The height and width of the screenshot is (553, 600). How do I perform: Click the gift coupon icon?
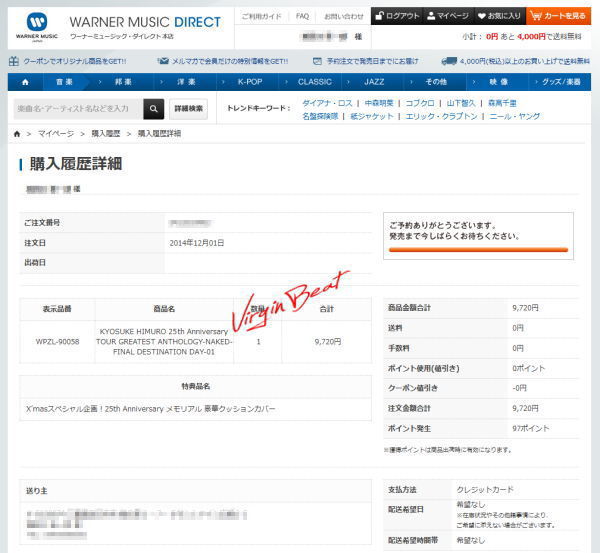coord(13,61)
